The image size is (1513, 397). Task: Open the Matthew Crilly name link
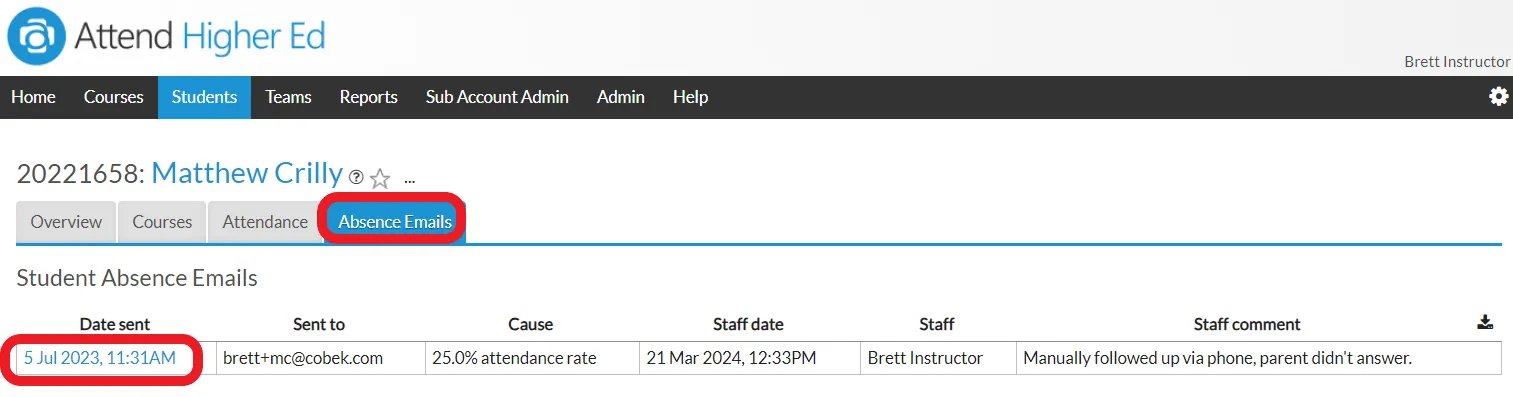click(247, 174)
